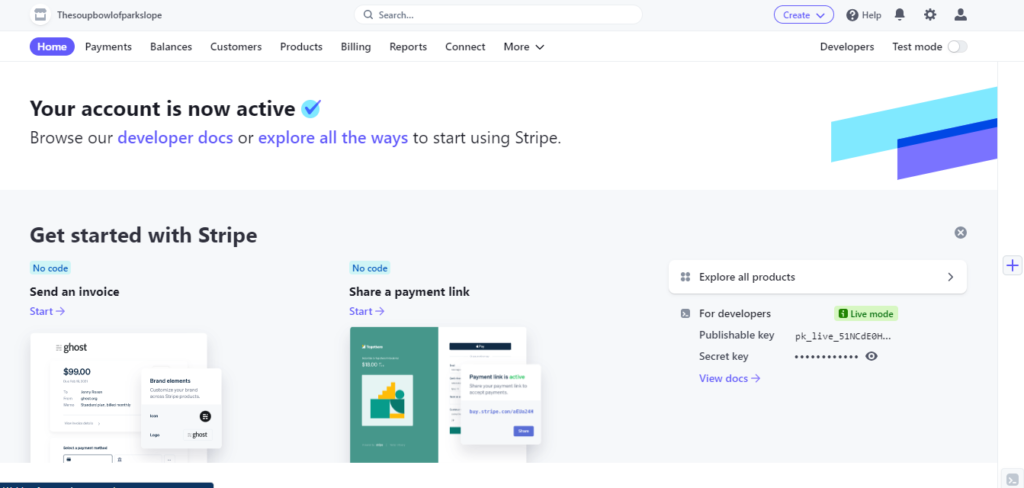The height and width of the screenshot is (488, 1024).
Task: Click the For developers terminal icon
Action: point(685,314)
